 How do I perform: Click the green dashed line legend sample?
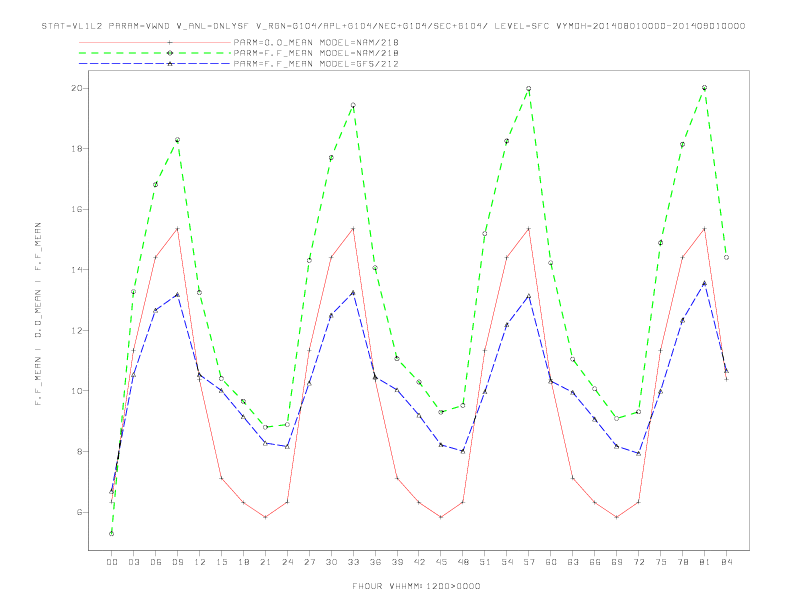tap(155, 53)
